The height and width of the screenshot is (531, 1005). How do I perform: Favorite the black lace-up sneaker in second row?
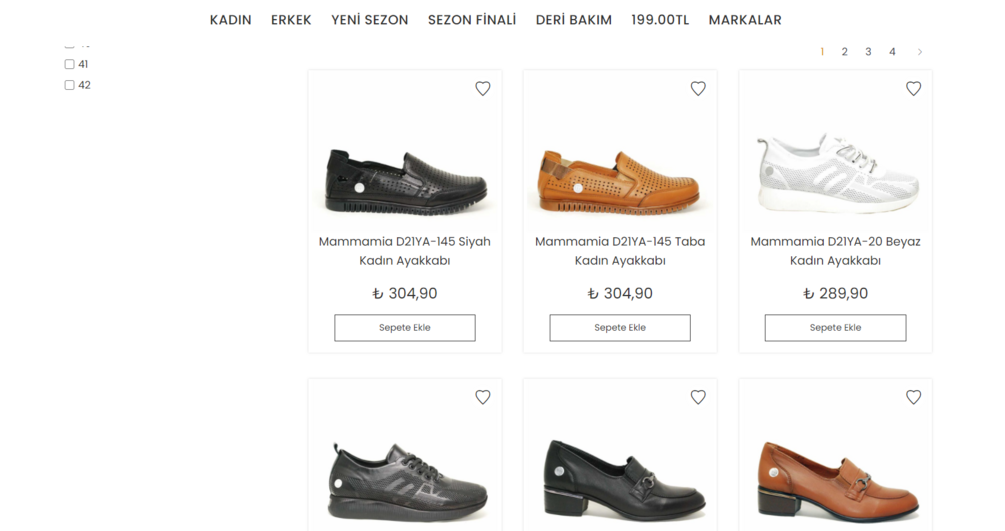tap(483, 397)
